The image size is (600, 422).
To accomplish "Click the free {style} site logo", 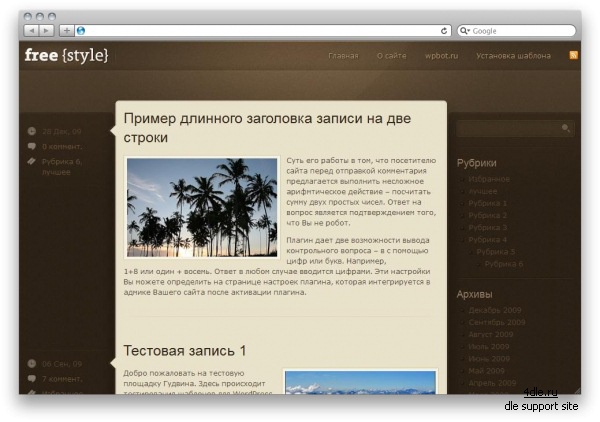I will [x=67, y=55].
